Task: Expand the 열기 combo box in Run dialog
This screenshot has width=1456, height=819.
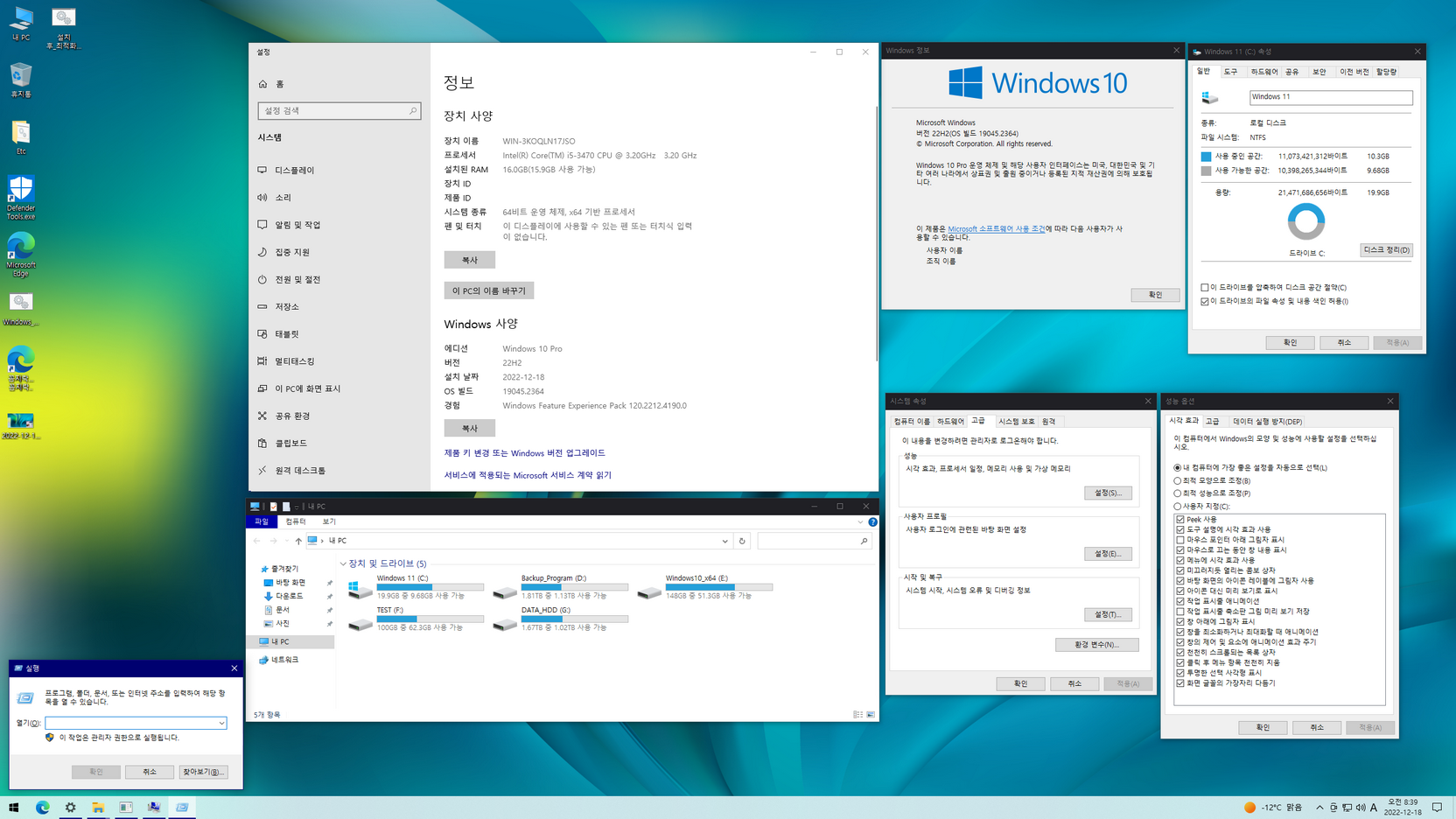Action: pyautogui.click(x=221, y=723)
